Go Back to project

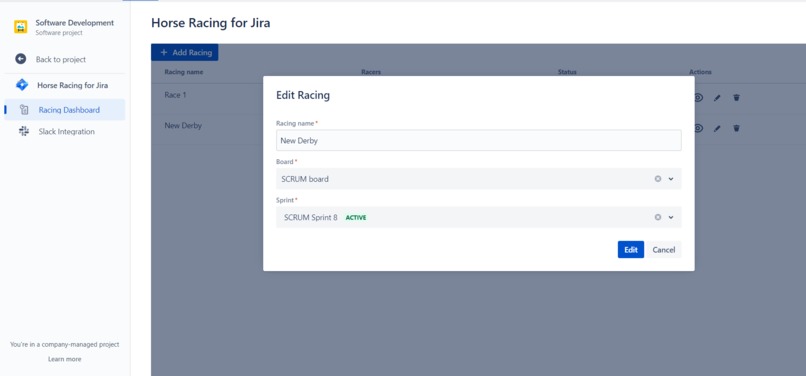[x=61, y=59]
